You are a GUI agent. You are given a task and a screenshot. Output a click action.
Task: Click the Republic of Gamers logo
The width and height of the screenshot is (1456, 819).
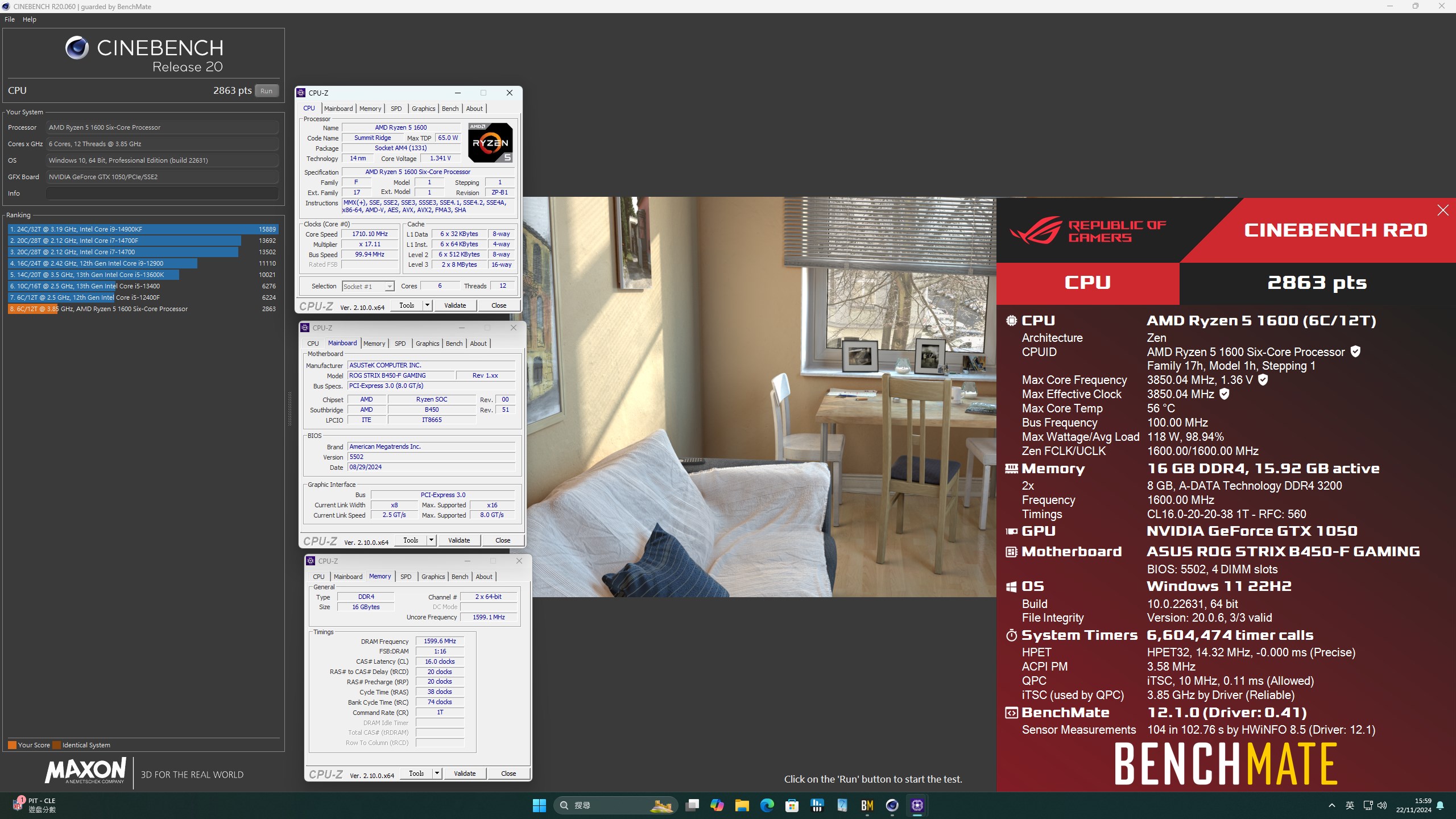(x=1087, y=230)
